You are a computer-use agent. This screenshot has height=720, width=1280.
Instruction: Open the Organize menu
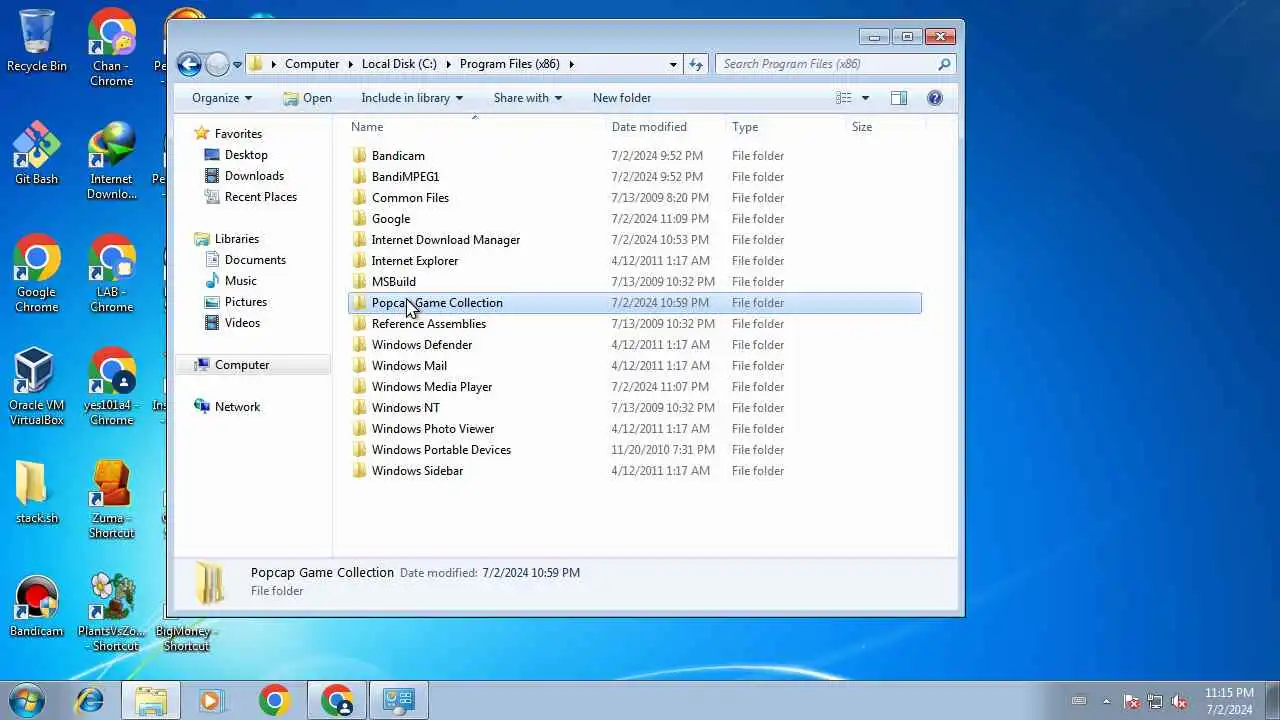[x=222, y=98]
